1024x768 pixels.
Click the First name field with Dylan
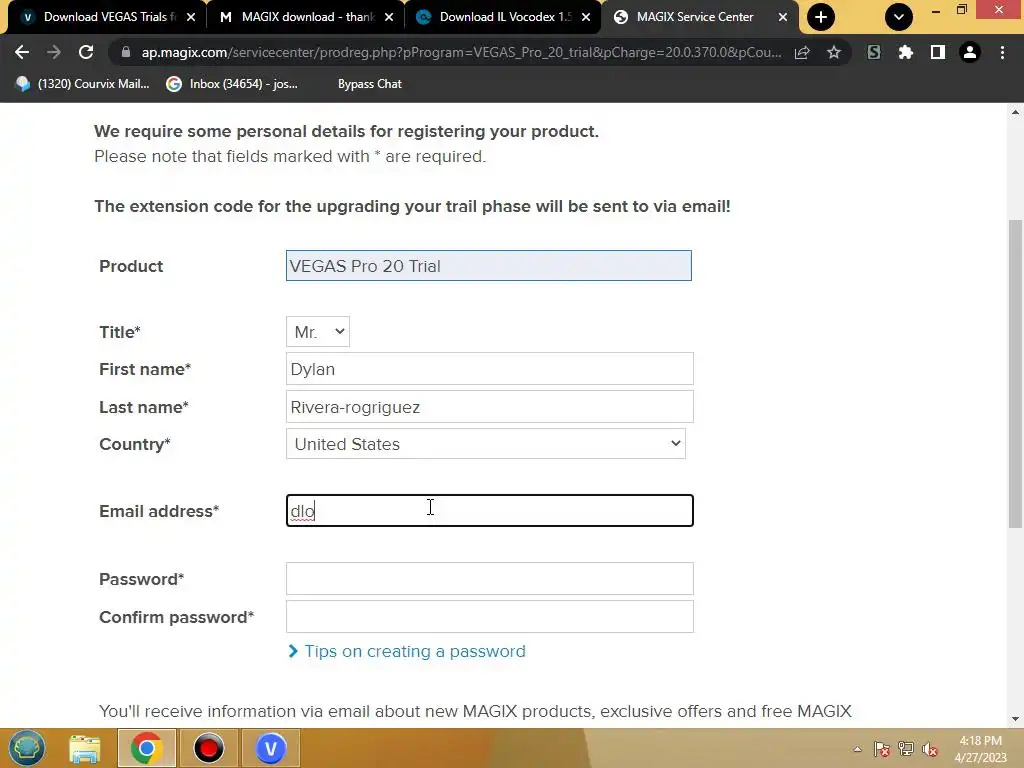point(490,369)
